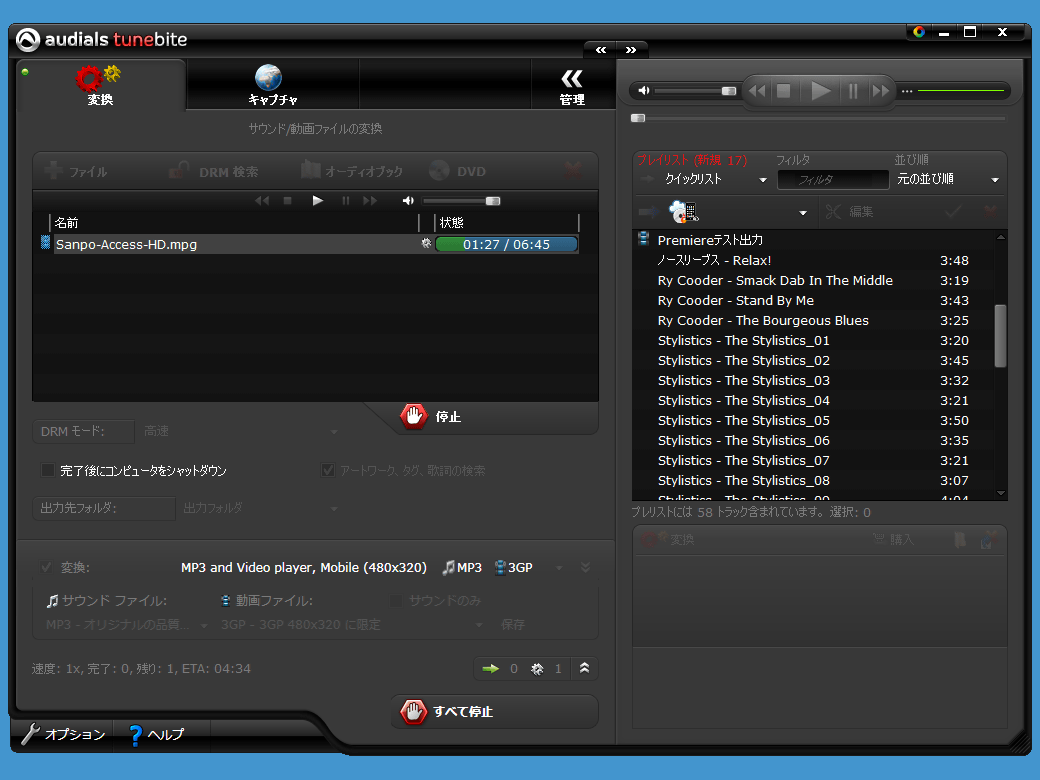Click rewind in conversion list mini player

point(262,200)
